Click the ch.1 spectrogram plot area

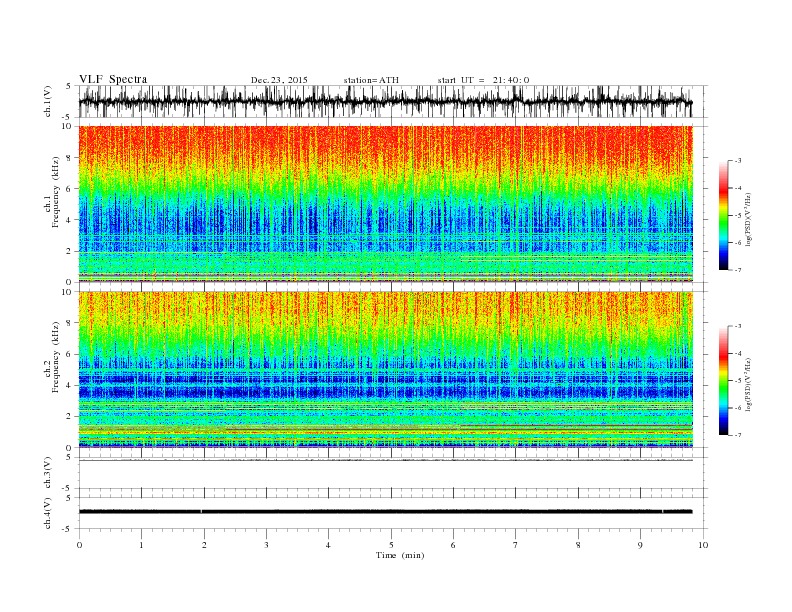385,204
